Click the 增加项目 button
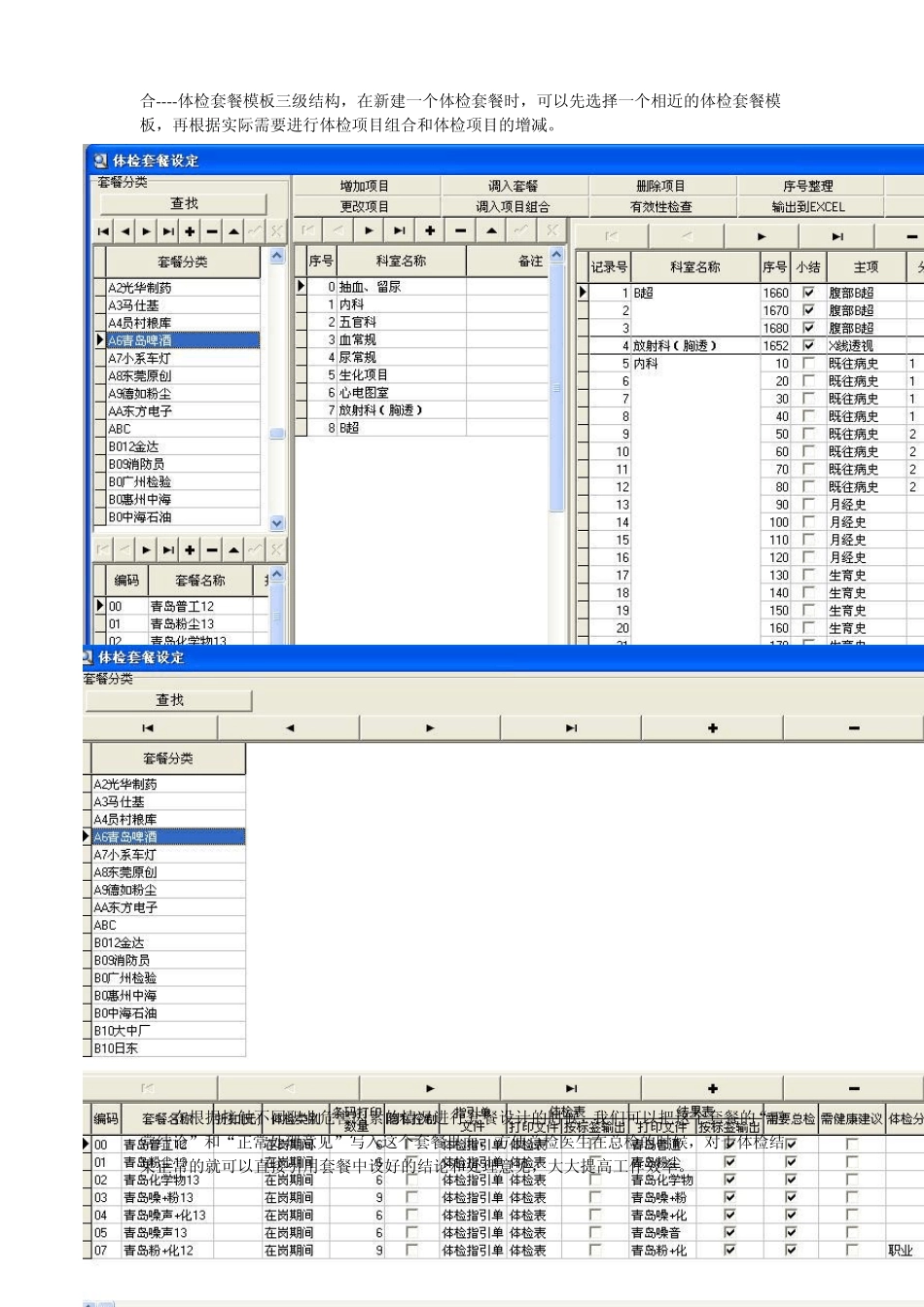Screen dimensions: 924x1307 tap(365, 186)
